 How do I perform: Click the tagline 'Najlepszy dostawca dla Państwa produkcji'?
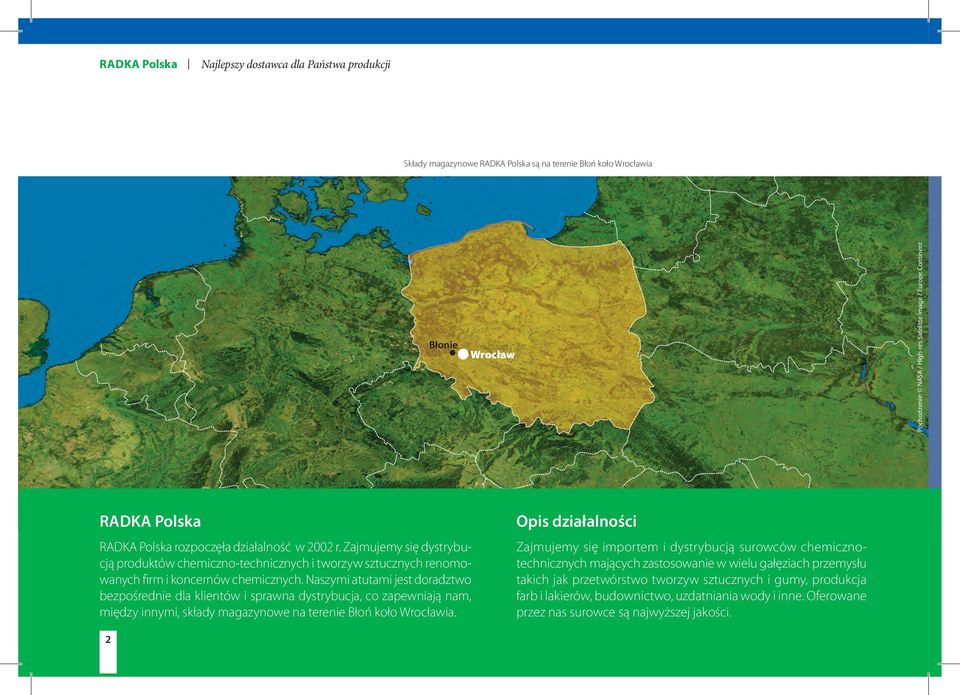click(x=296, y=64)
